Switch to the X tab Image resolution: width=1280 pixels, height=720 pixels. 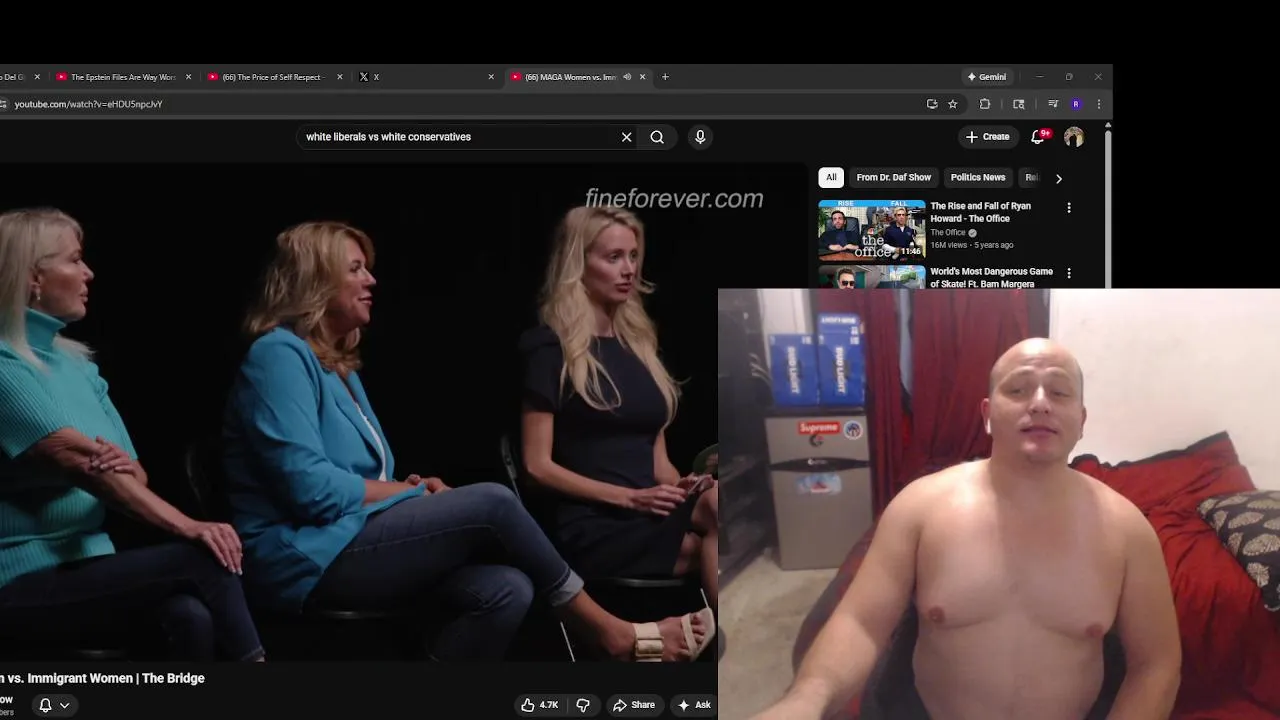point(425,77)
